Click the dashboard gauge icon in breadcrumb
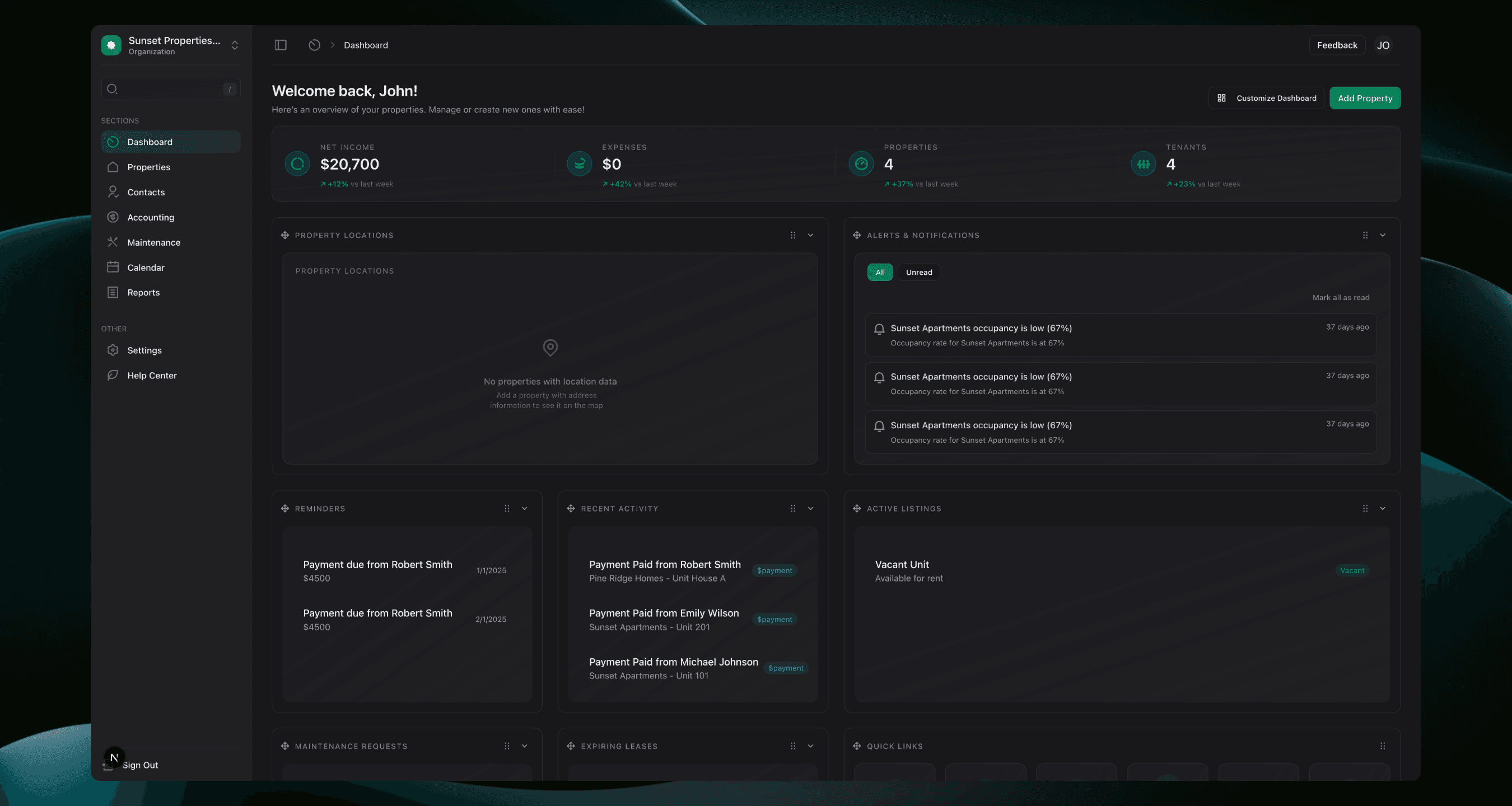1512x806 pixels. click(315, 45)
